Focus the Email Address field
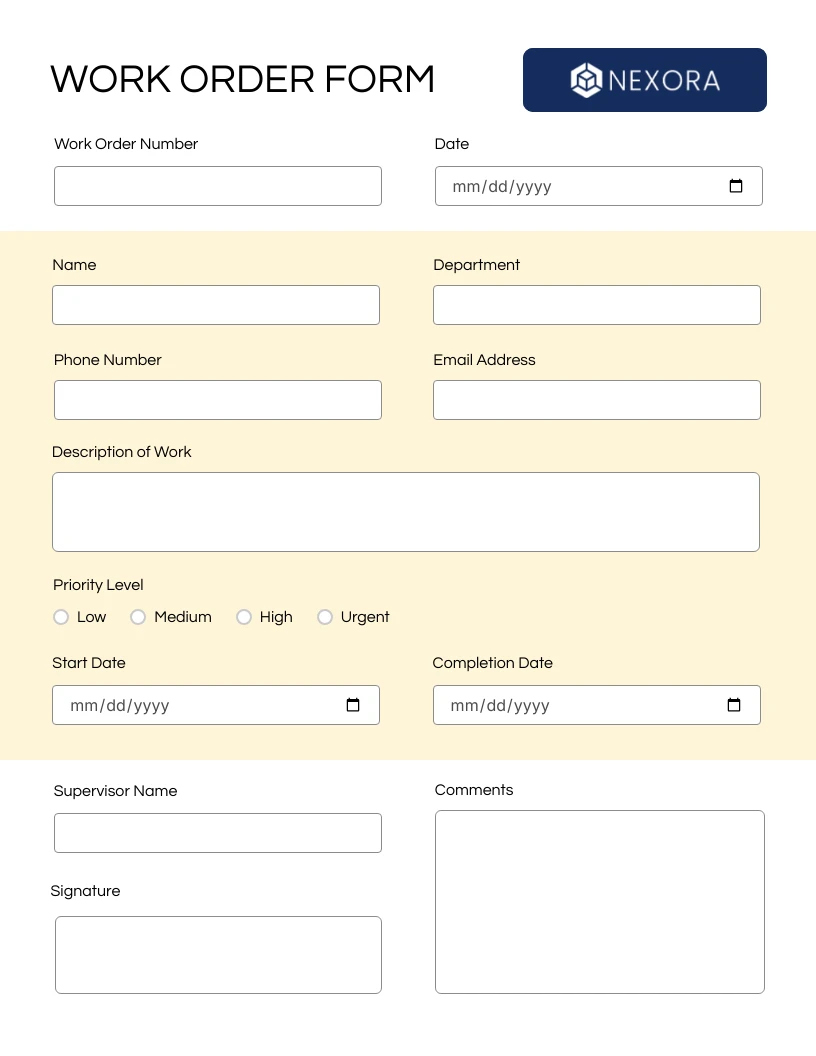The image size is (816, 1056). (x=597, y=400)
